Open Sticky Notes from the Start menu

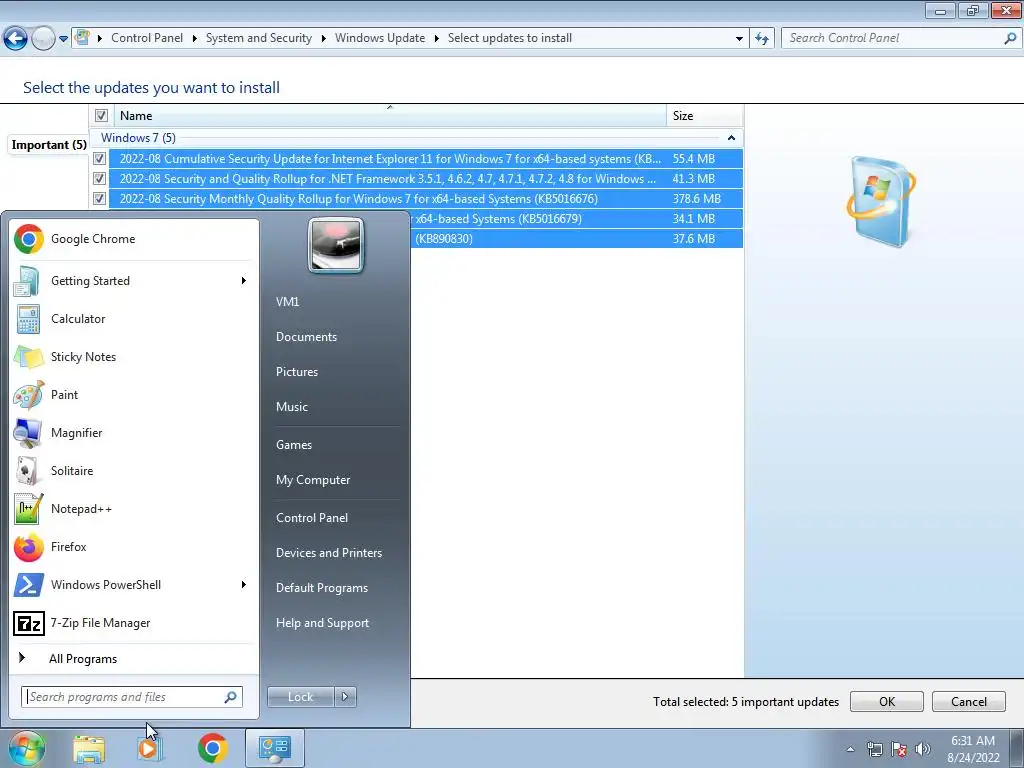click(x=134, y=357)
